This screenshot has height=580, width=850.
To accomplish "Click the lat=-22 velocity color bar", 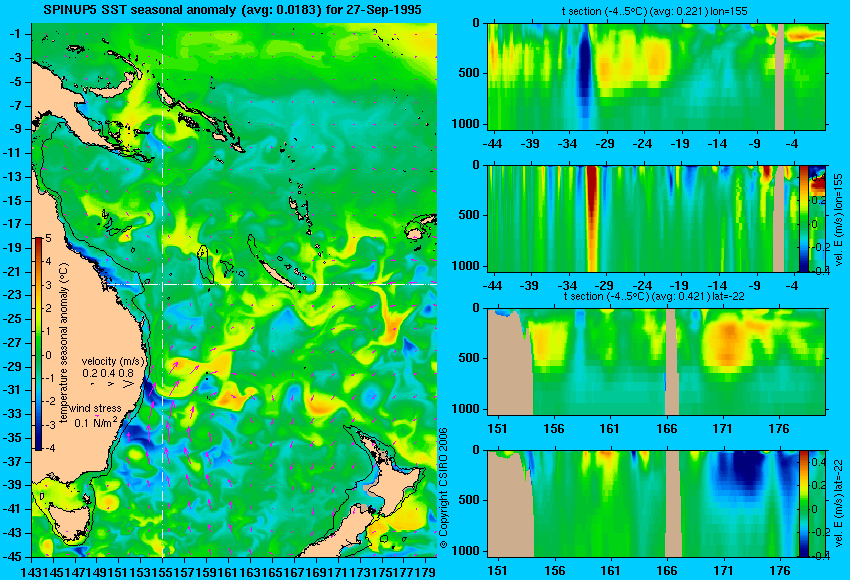I will pos(803,504).
